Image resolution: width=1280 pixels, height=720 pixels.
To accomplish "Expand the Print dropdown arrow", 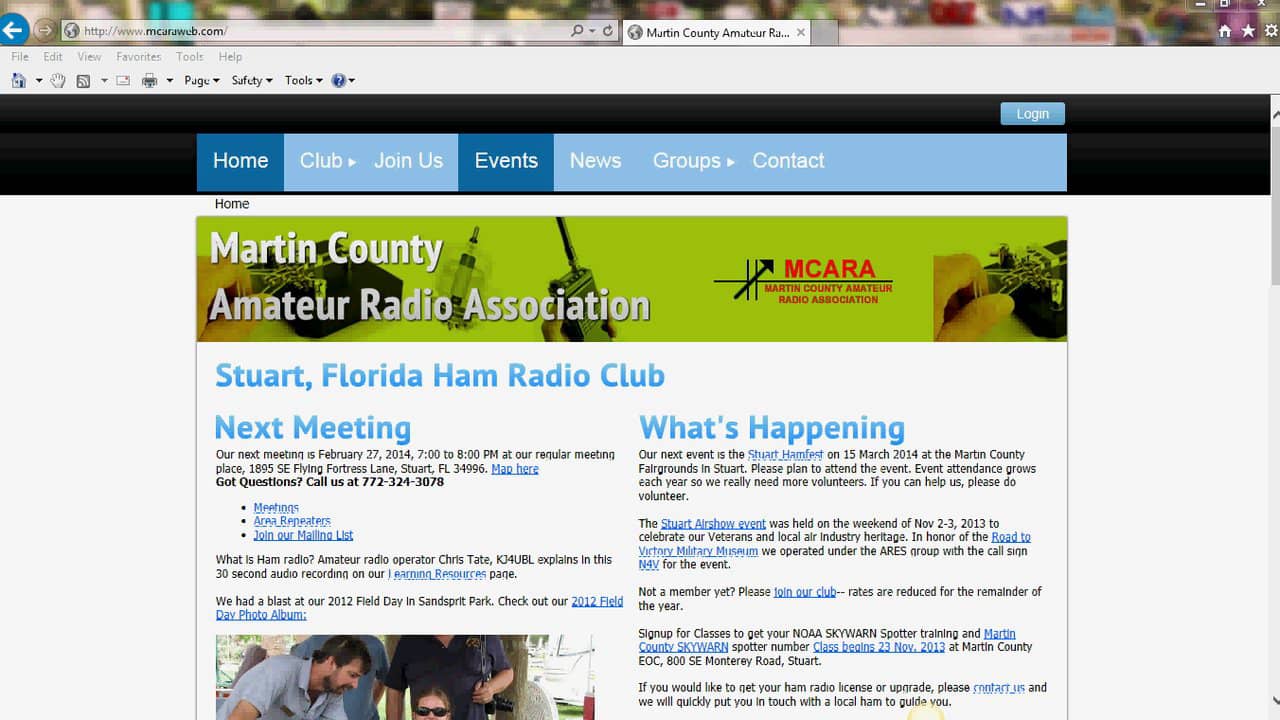I will (x=169, y=81).
